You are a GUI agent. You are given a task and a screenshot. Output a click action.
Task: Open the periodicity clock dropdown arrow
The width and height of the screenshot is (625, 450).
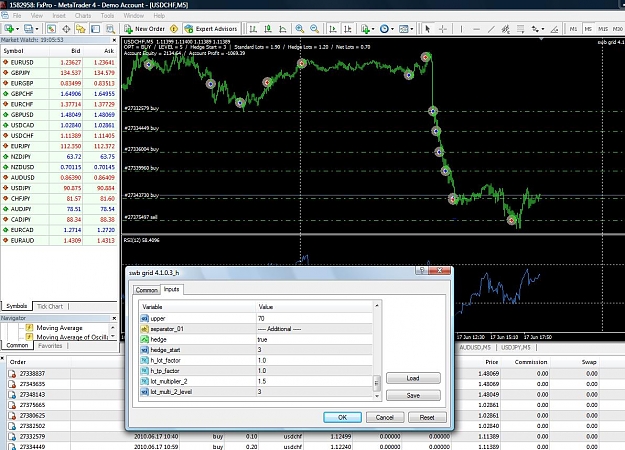[x=392, y=29]
